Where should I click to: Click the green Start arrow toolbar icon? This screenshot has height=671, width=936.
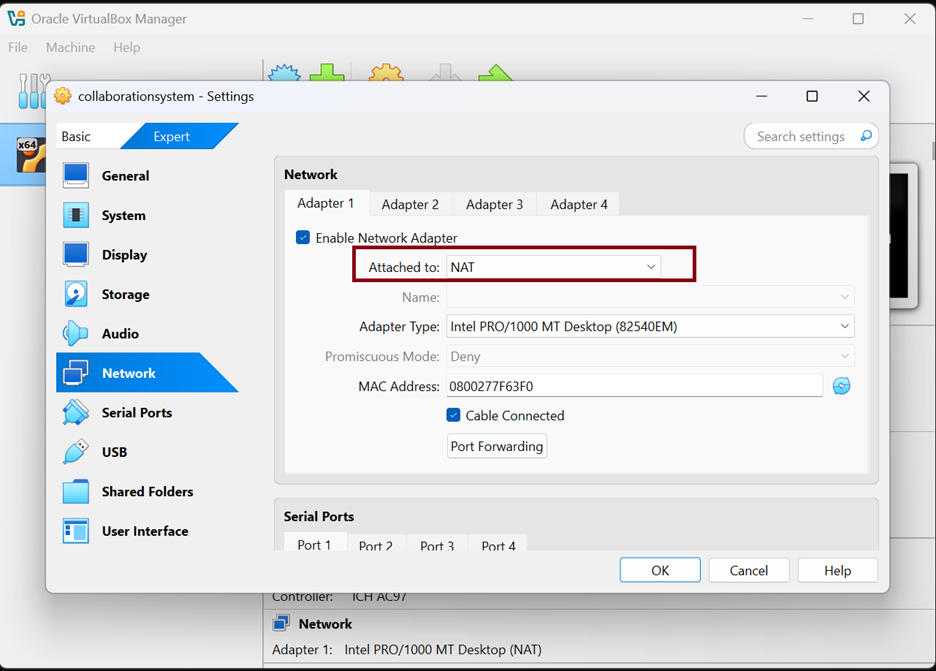[x=495, y=73]
